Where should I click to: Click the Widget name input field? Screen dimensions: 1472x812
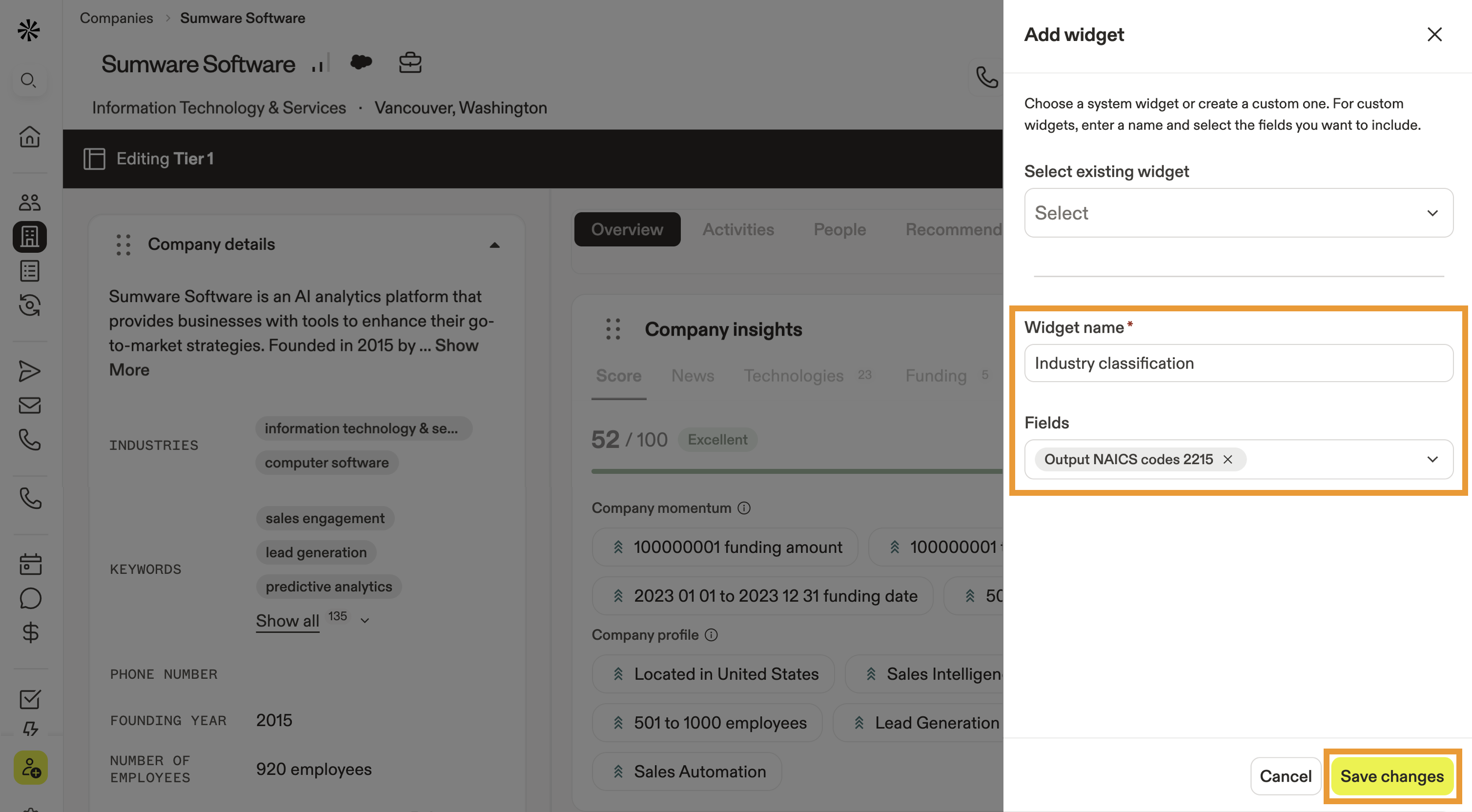point(1238,363)
